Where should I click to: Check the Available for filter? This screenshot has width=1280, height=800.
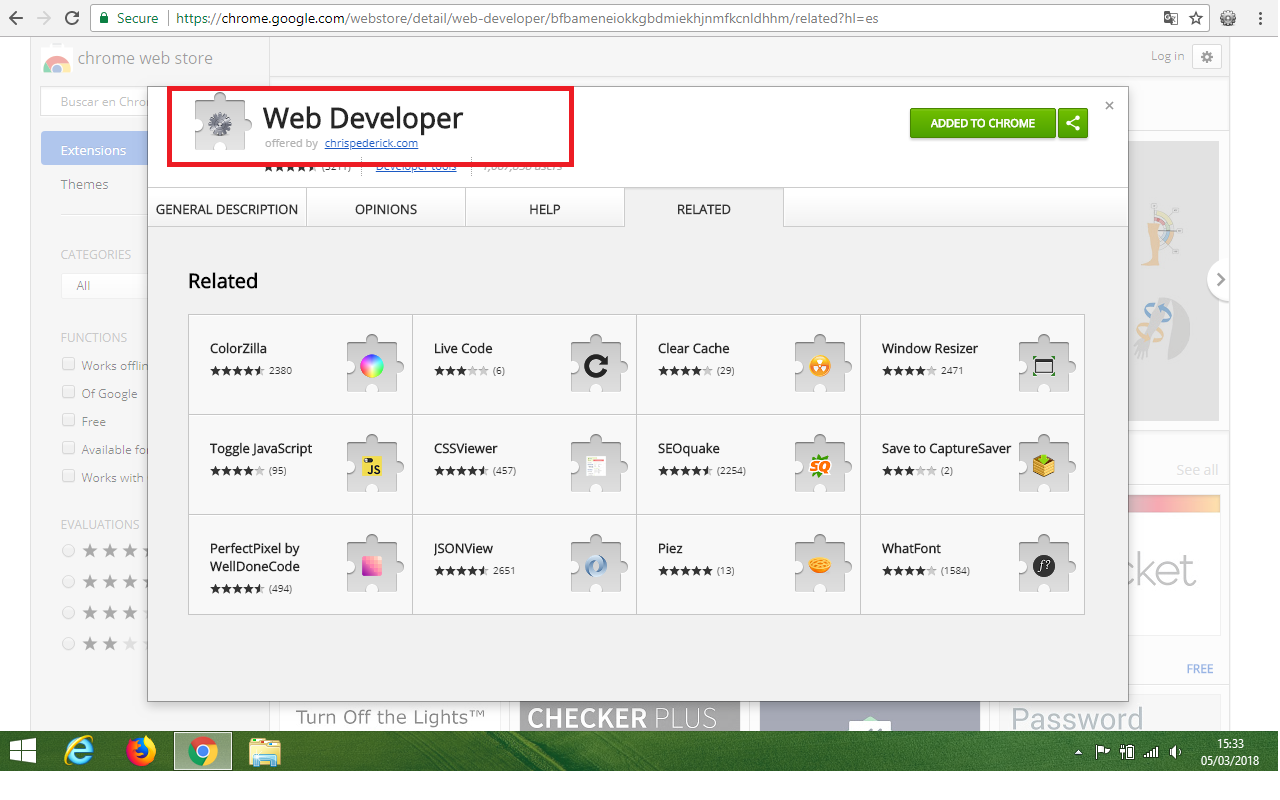(x=68, y=448)
